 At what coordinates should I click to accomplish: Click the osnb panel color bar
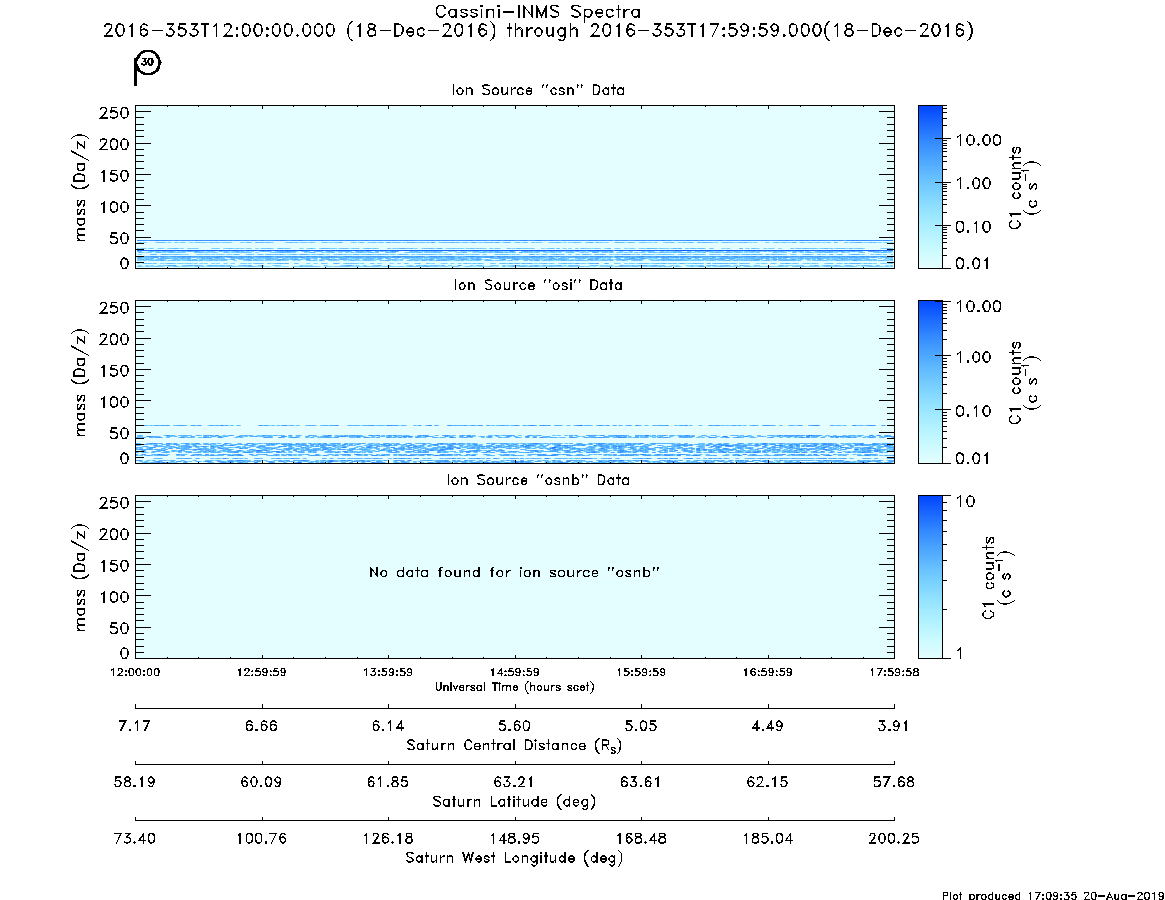pyautogui.click(x=930, y=577)
